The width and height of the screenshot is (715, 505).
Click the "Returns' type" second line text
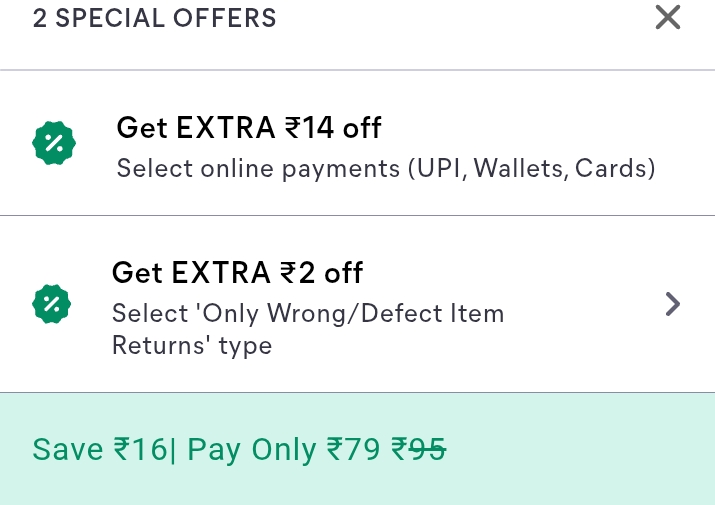[191, 346]
